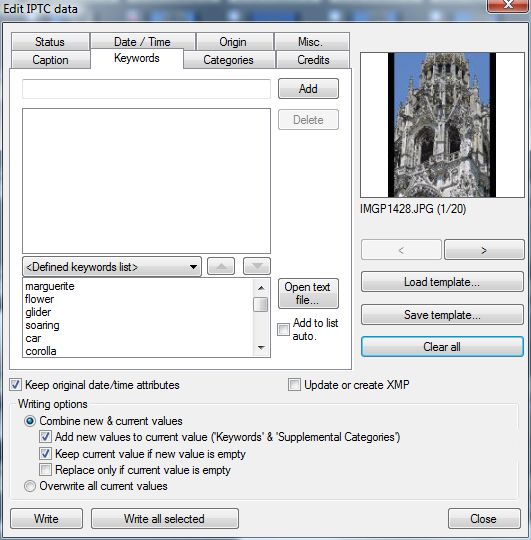Go to previous image with < button

tap(401, 250)
